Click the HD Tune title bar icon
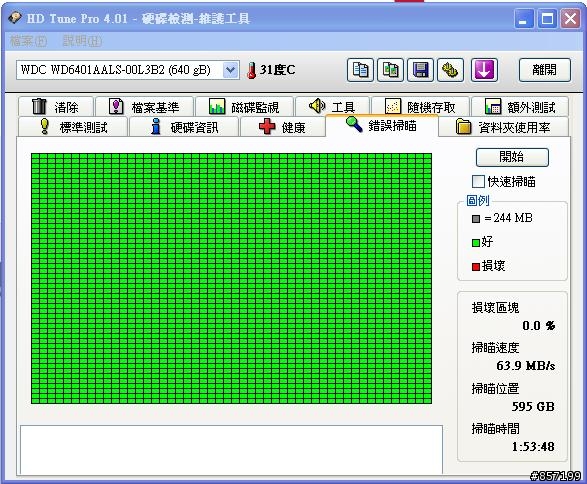The image size is (587, 484). 15,18
